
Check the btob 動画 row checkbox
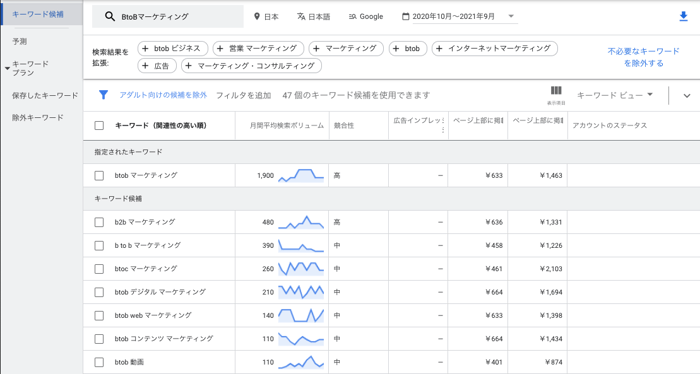click(99, 362)
